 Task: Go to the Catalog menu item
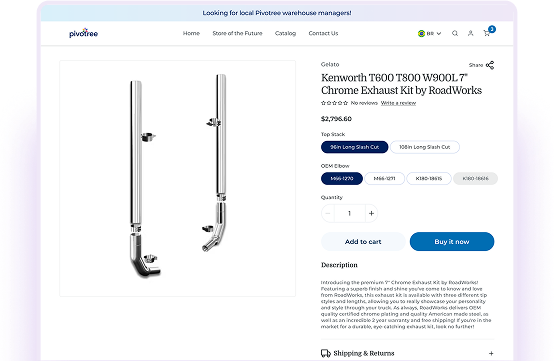coord(285,33)
